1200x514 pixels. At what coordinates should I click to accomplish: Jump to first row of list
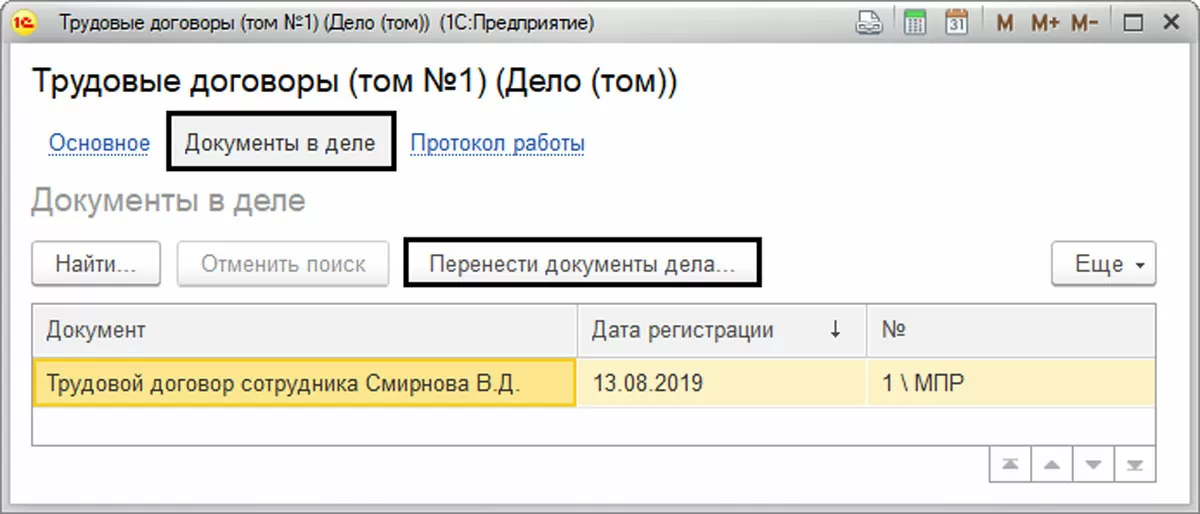coord(1008,465)
